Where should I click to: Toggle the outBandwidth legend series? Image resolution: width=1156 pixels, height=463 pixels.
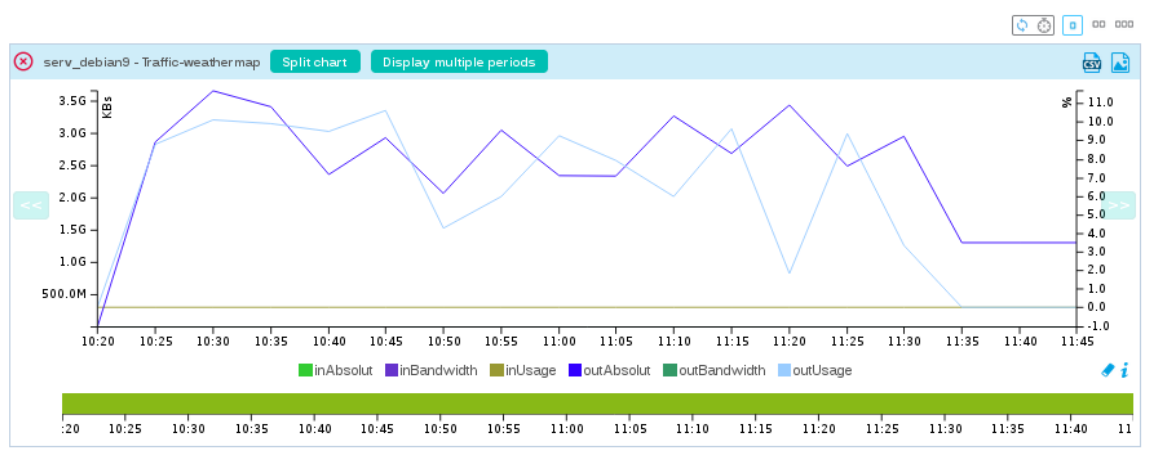(x=713, y=370)
